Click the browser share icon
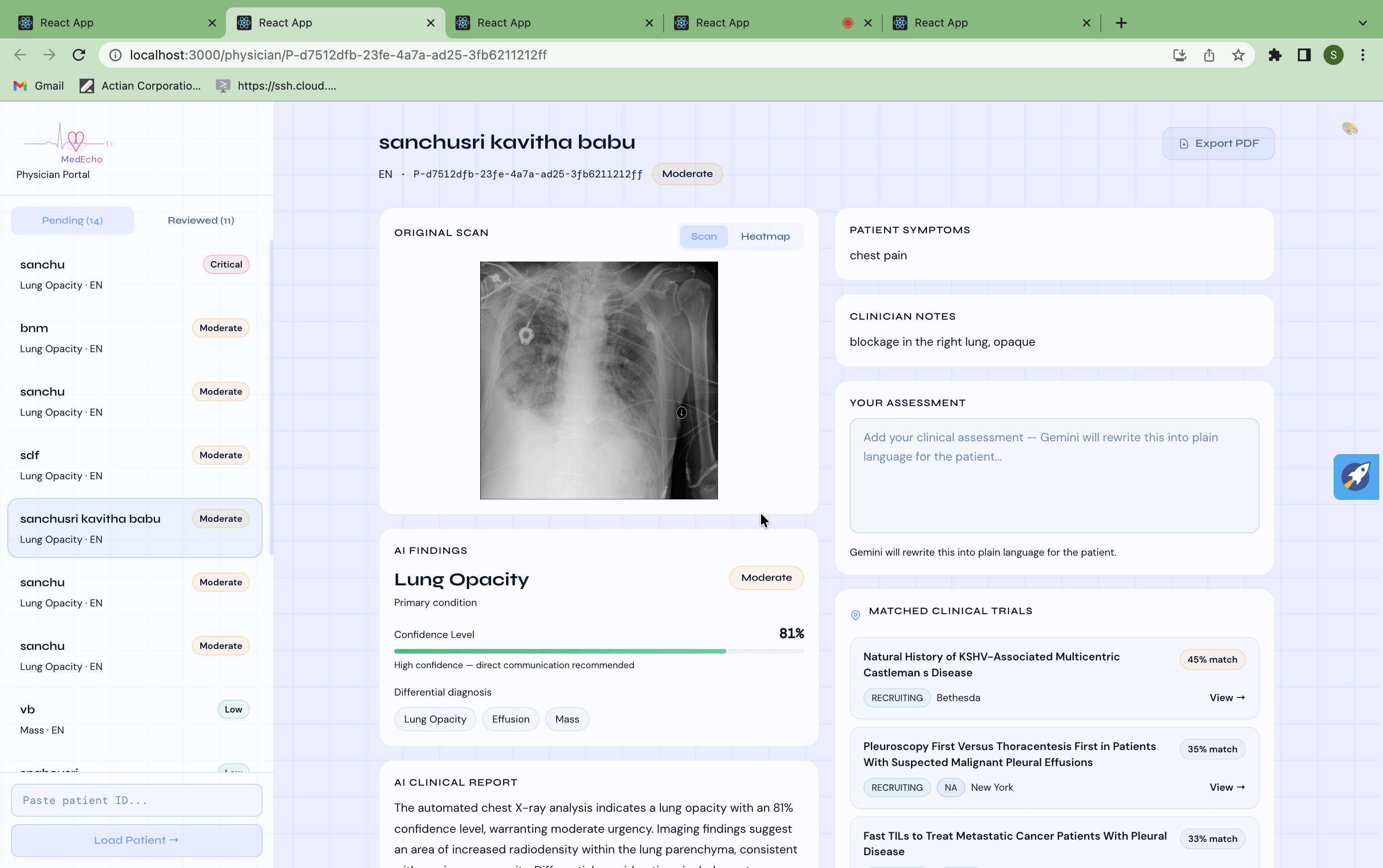 pos(1209,55)
